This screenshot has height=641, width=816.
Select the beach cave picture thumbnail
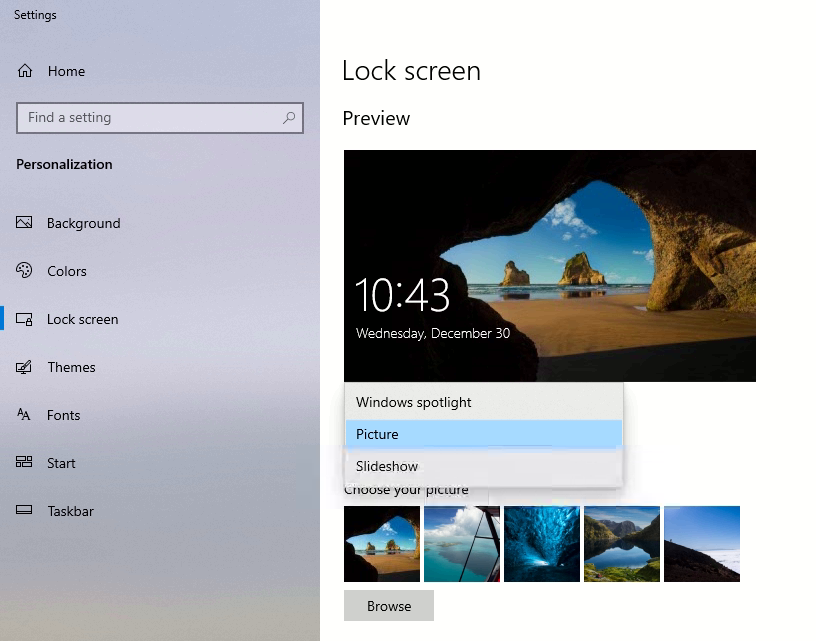point(381,543)
